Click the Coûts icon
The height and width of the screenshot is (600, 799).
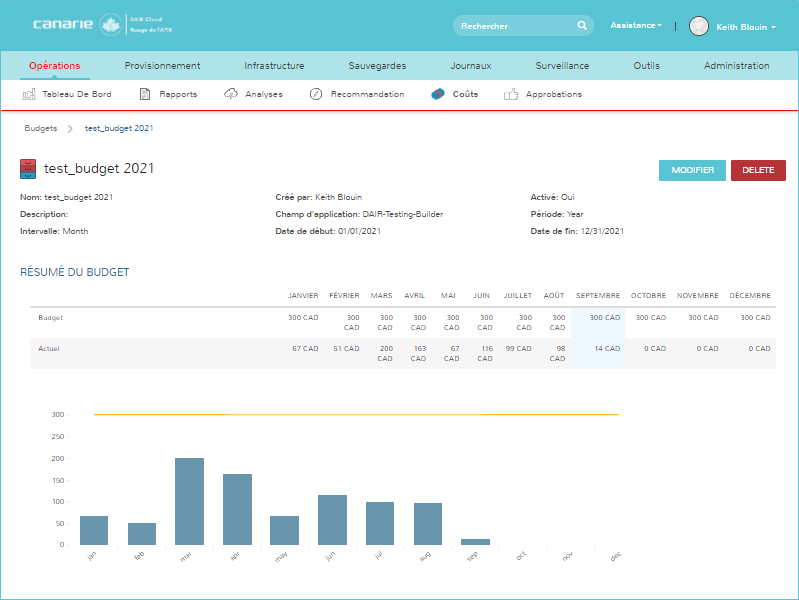(x=438, y=94)
